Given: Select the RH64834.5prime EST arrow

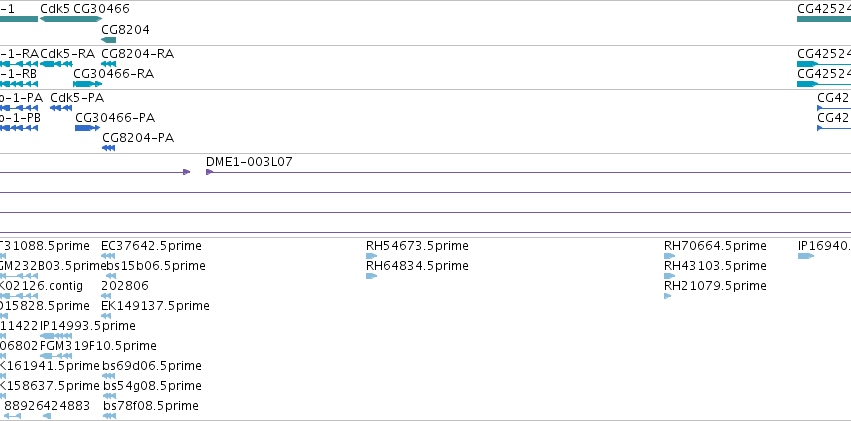Looking at the screenshot, I should tap(371, 276).
